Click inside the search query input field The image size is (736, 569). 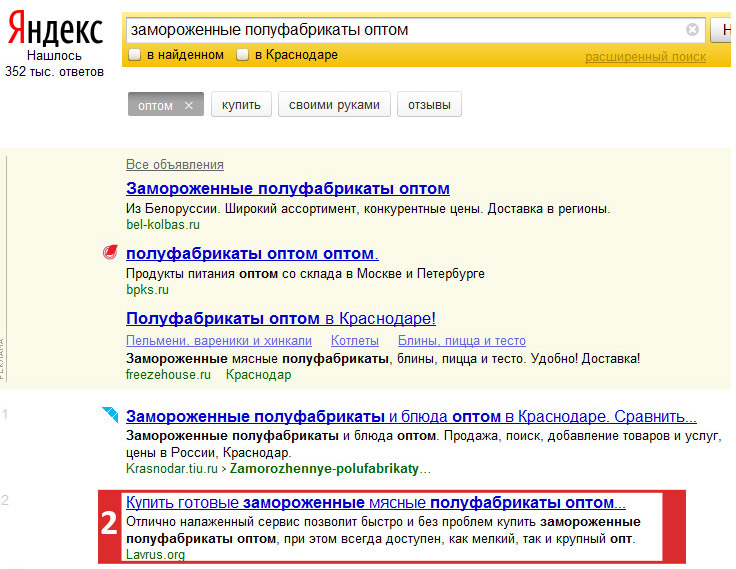click(x=406, y=30)
